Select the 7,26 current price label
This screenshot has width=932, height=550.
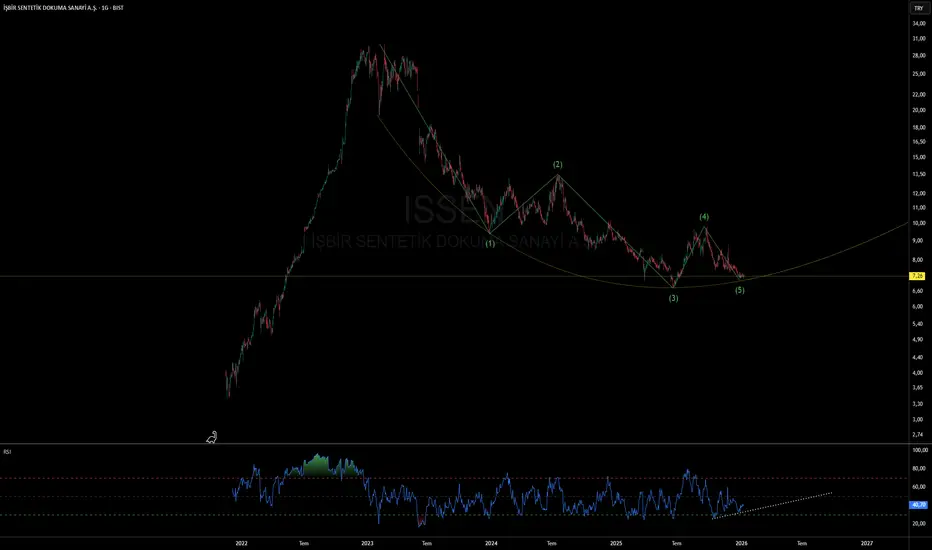[x=918, y=276]
